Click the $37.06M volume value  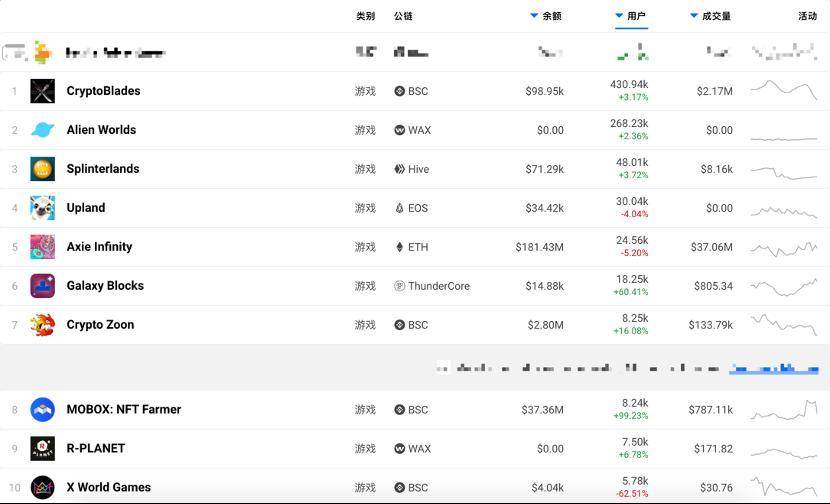pyautogui.click(x=711, y=247)
